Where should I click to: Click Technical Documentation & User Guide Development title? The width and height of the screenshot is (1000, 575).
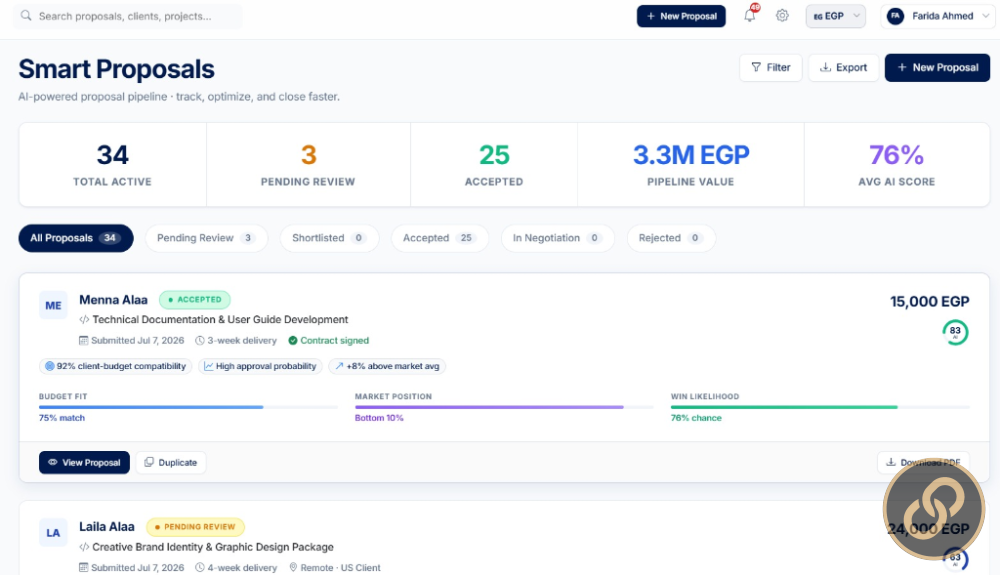220,319
